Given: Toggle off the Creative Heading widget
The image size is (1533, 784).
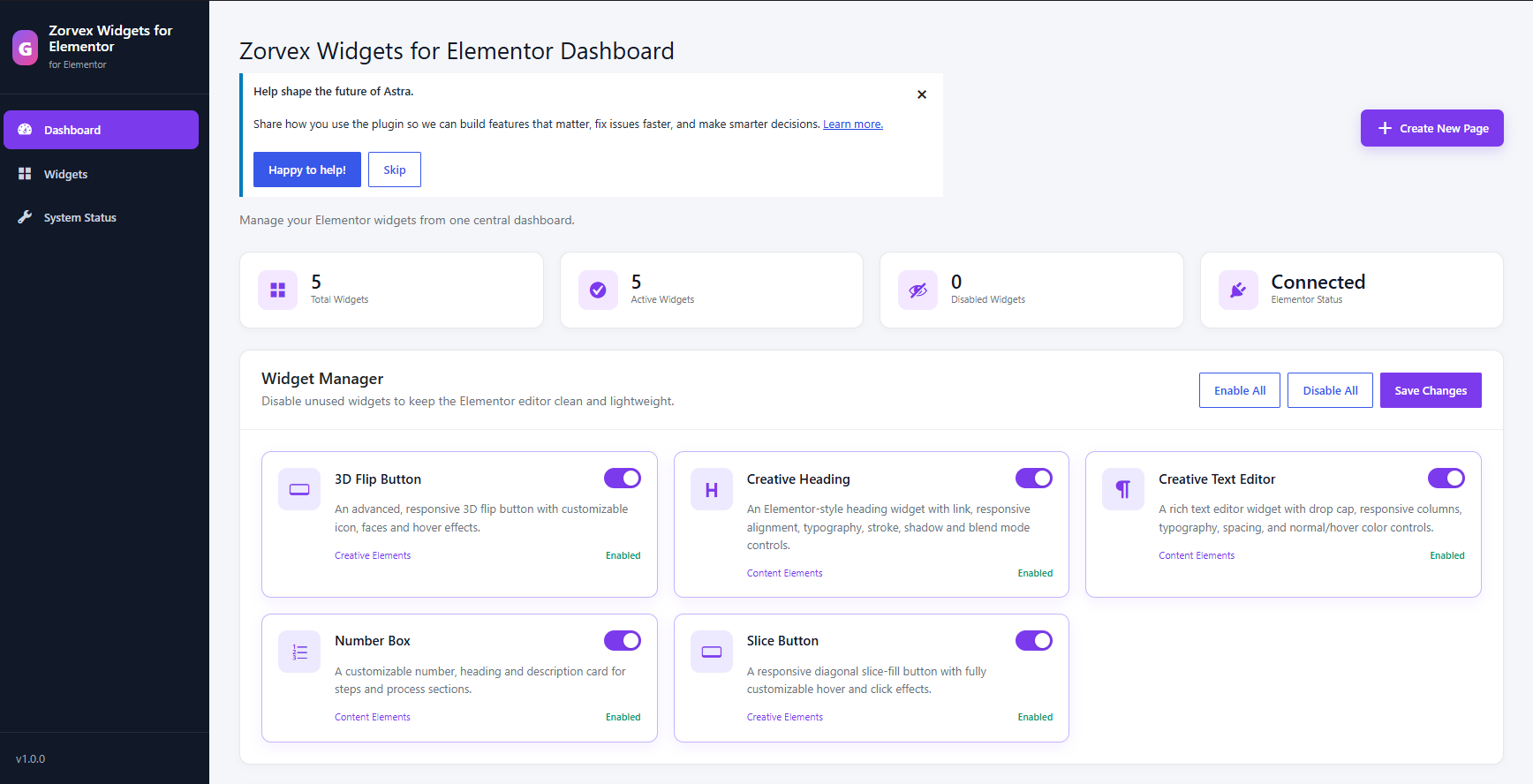Looking at the screenshot, I should pos(1034,478).
